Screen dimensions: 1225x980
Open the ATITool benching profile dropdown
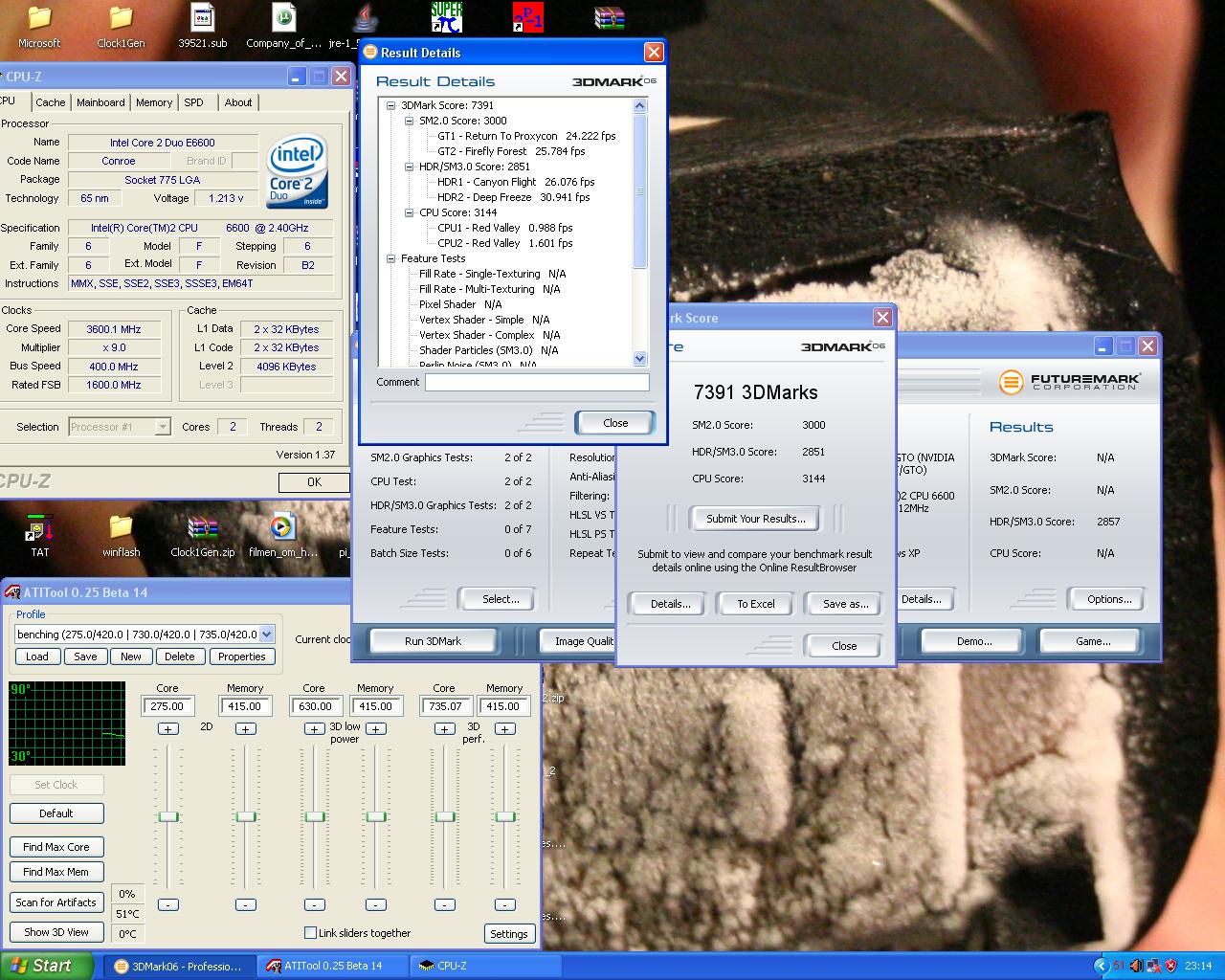pos(266,635)
